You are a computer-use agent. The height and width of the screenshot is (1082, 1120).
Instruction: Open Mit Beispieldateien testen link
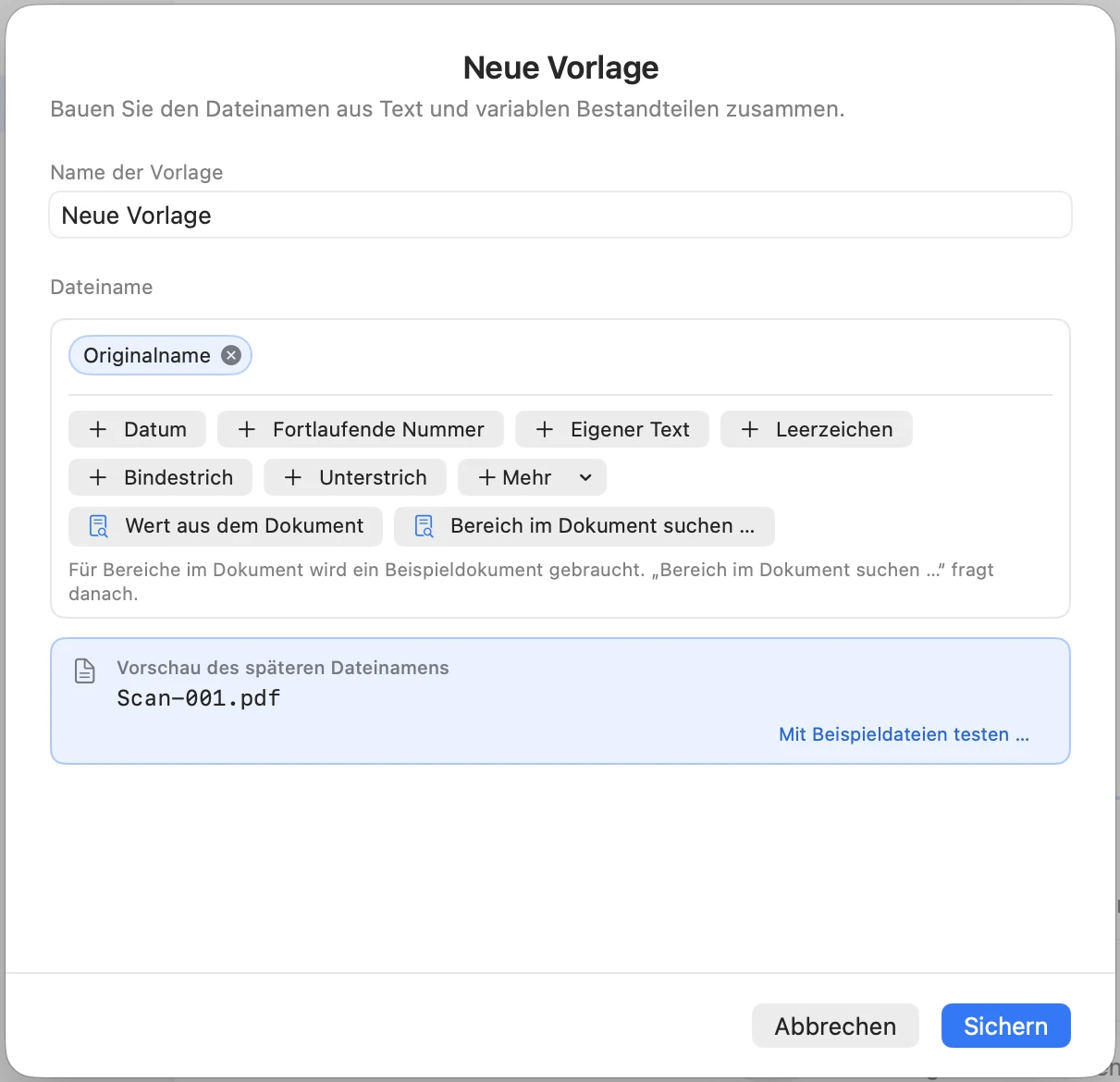904,734
